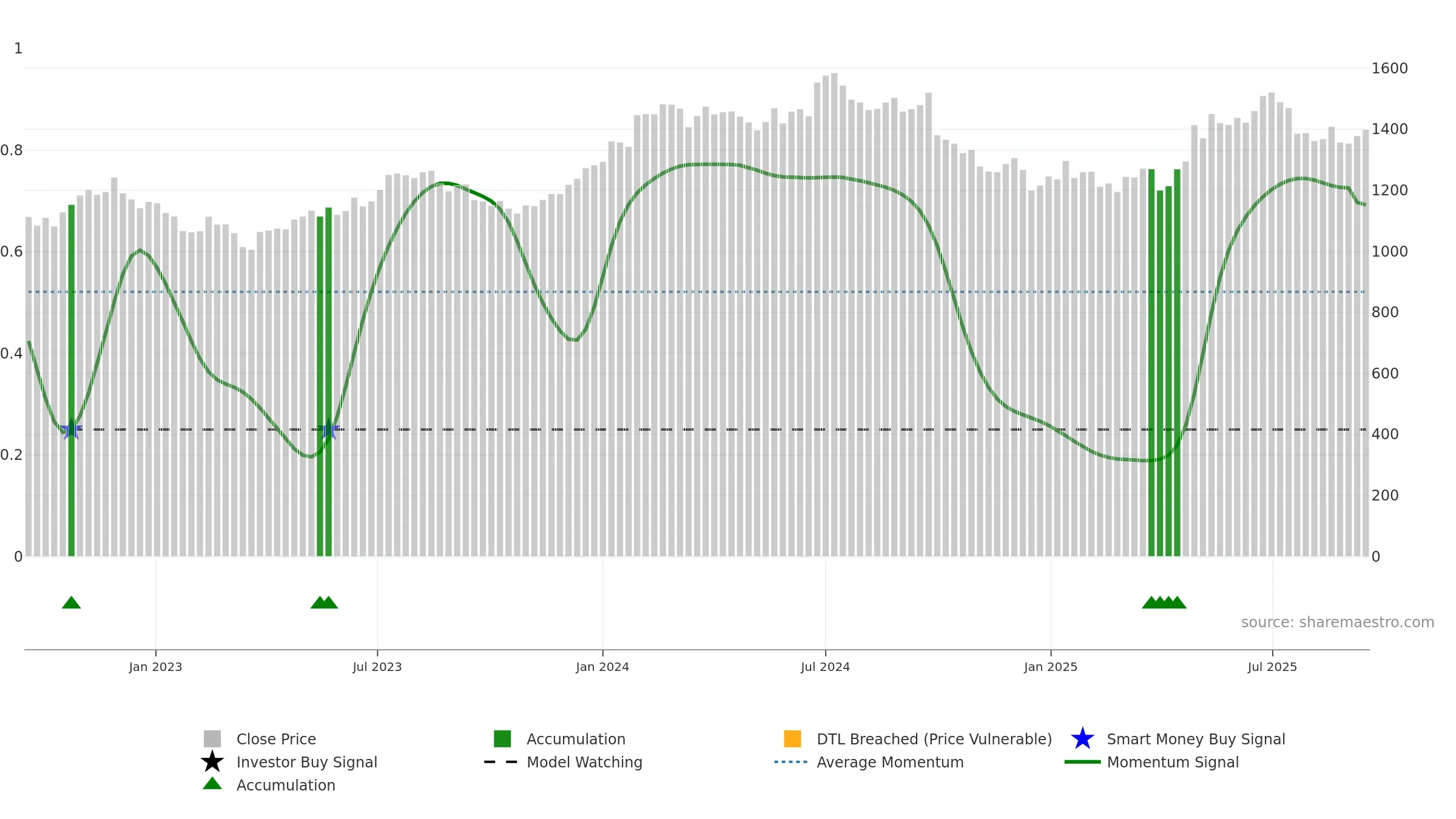The height and width of the screenshot is (819, 1456).
Task: Click the orange DTL Breached legend swatch
Action: tap(792, 739)
